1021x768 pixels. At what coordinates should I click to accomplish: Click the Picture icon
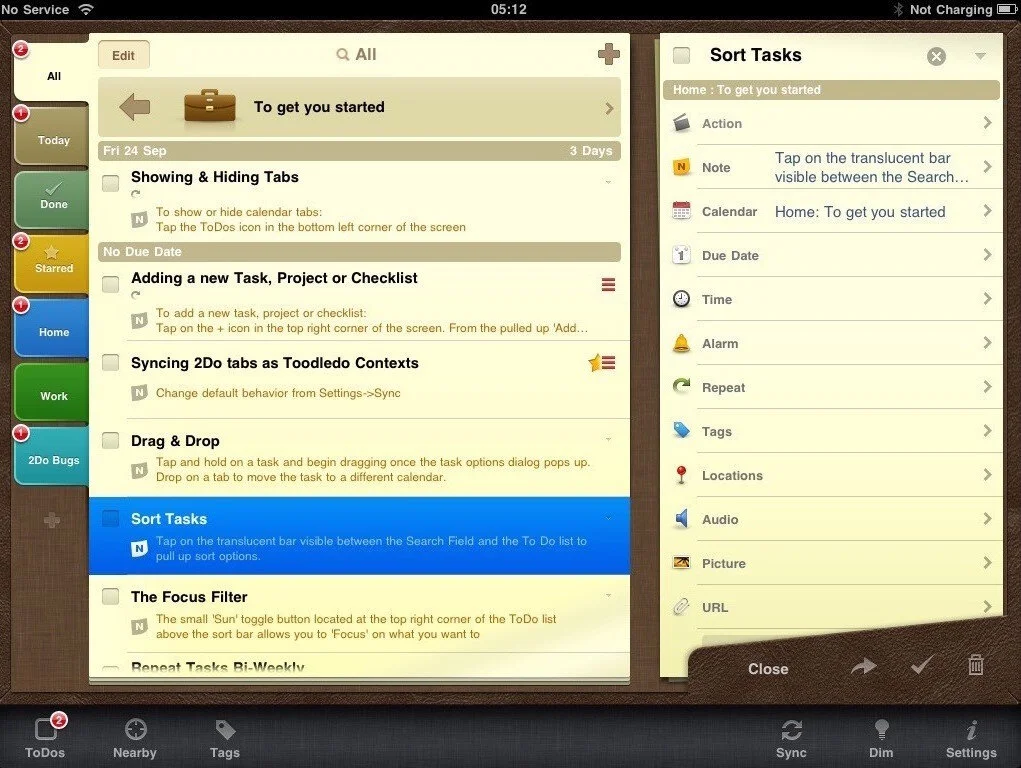click(x=681, y=562)
